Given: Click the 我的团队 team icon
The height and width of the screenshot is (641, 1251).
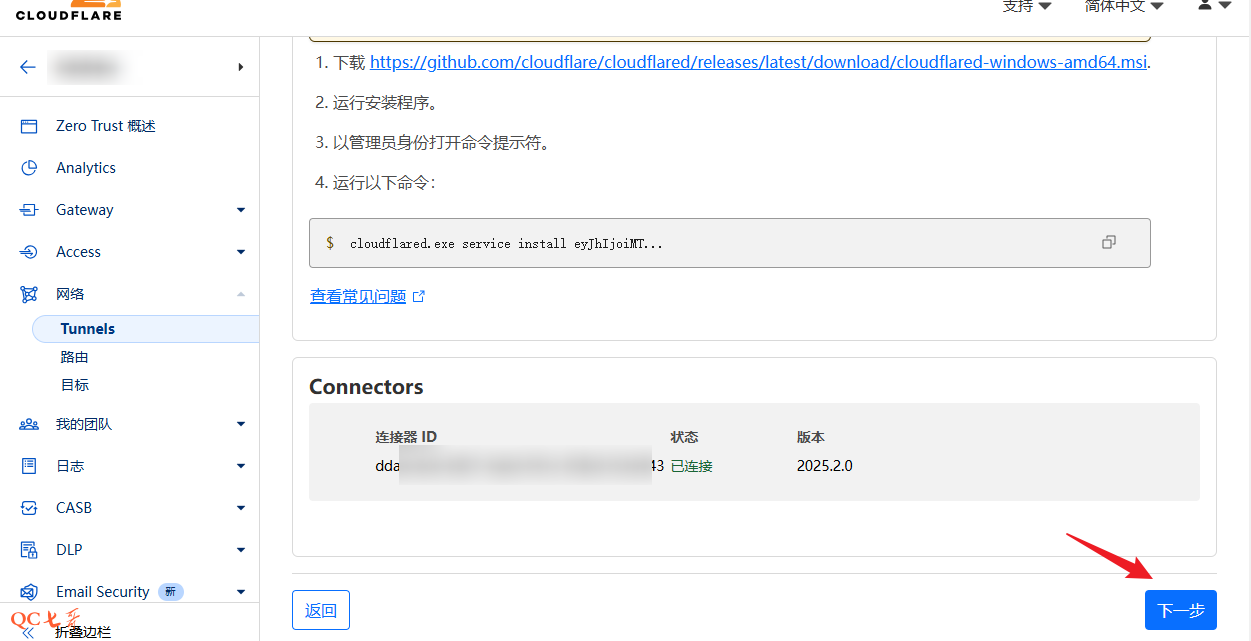Looking at the screenshot, I should click(29, 424).
